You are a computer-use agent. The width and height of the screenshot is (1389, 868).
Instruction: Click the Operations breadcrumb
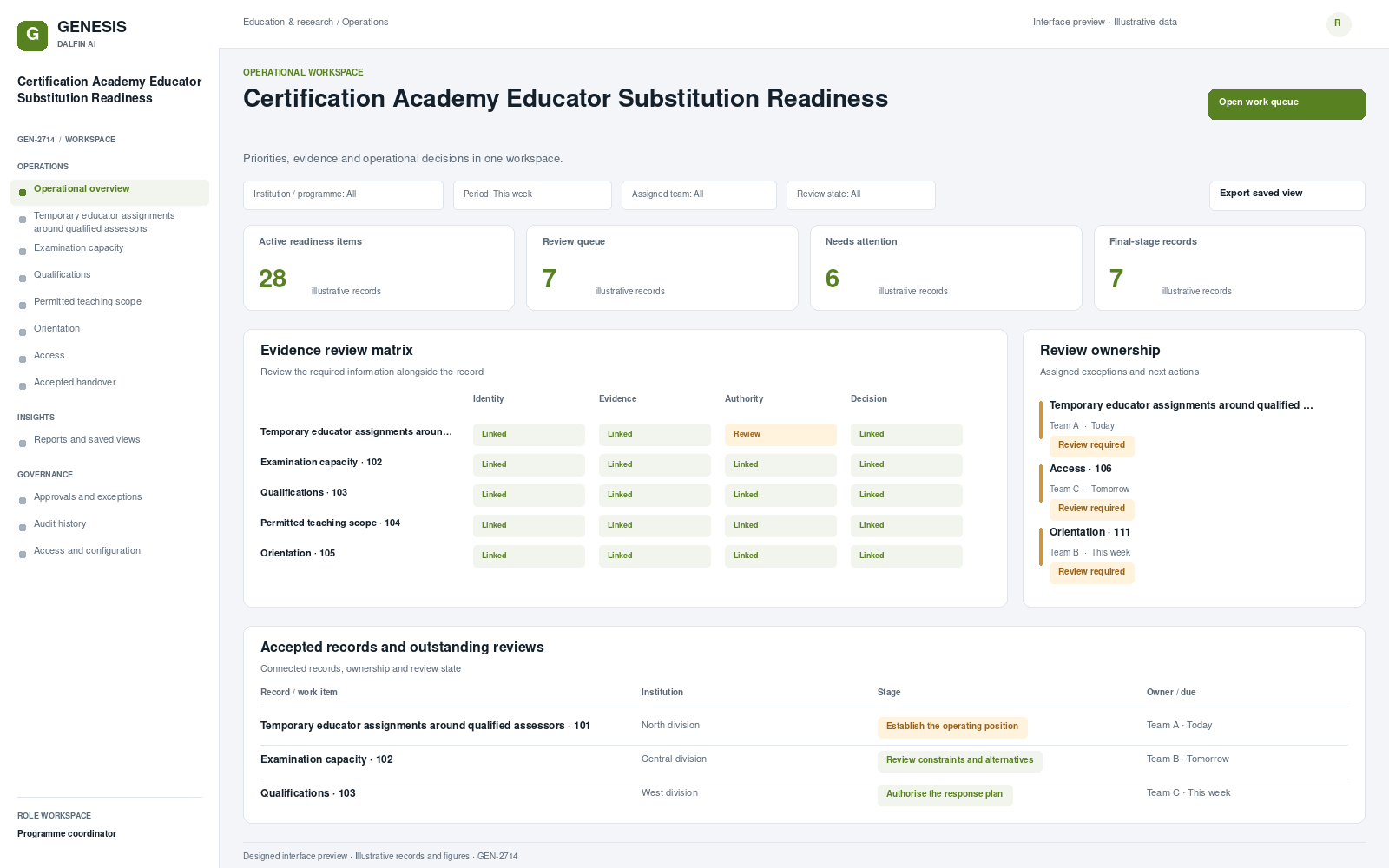point(365,23)
